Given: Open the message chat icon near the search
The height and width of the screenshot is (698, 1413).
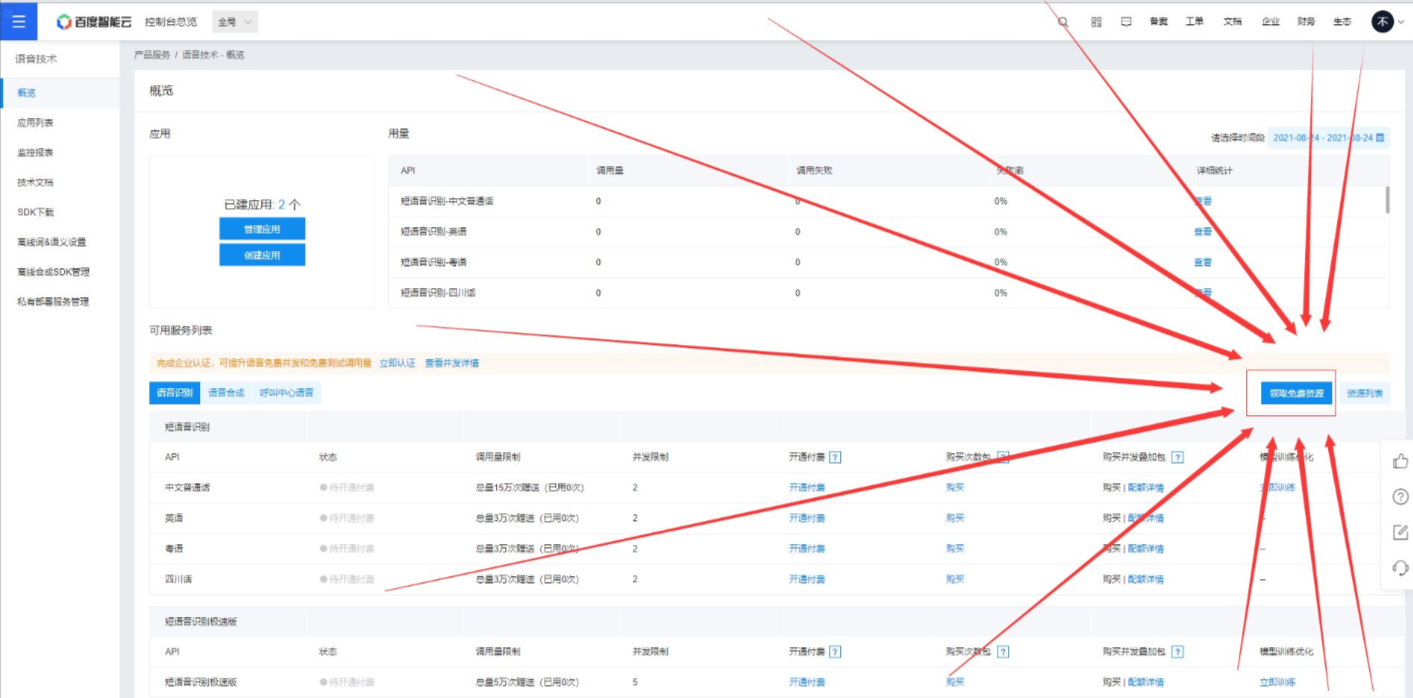Looking at the screenshot, I should tap(1128, 20).
